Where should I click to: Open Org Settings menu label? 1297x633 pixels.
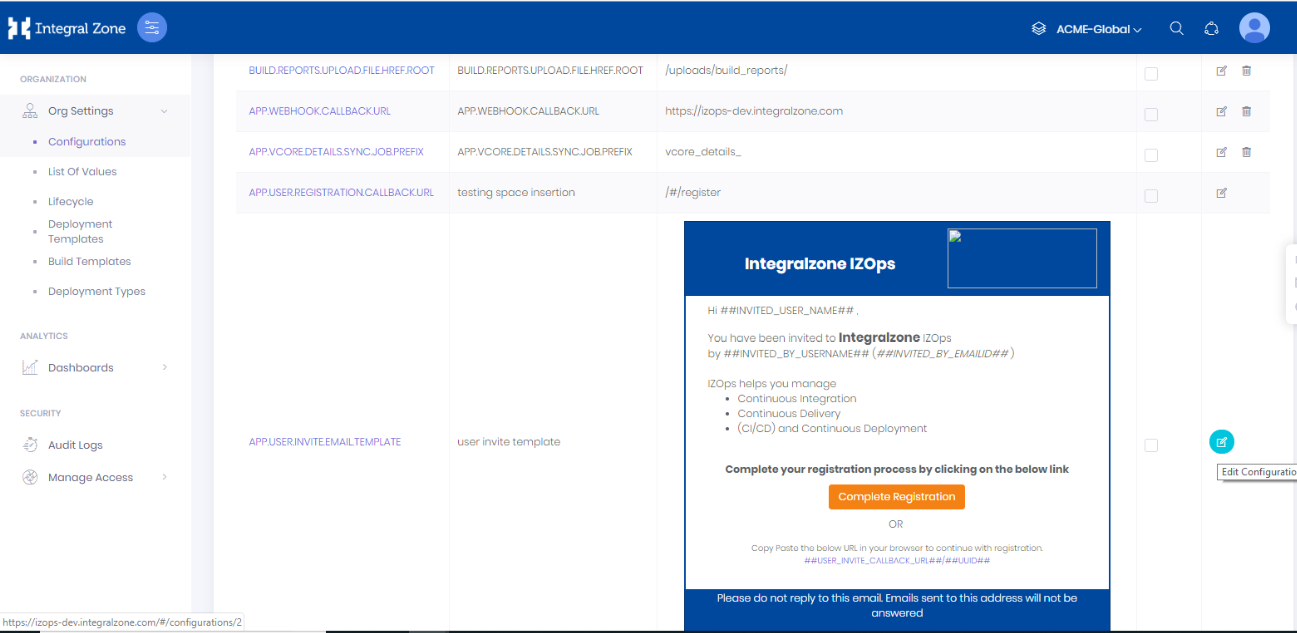81,111
